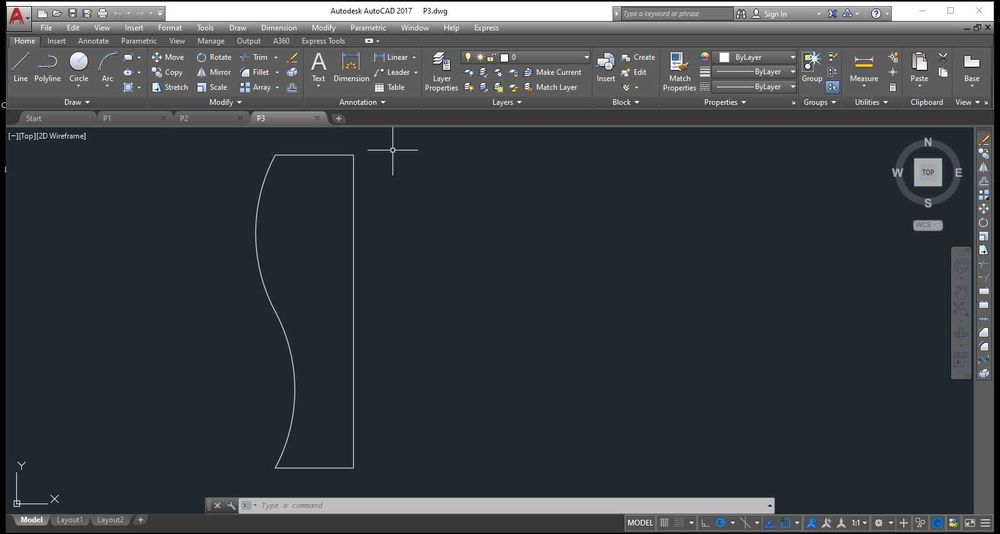1000x534 pixels.
Task: Open the Format menu
Action: coord(170,28)
